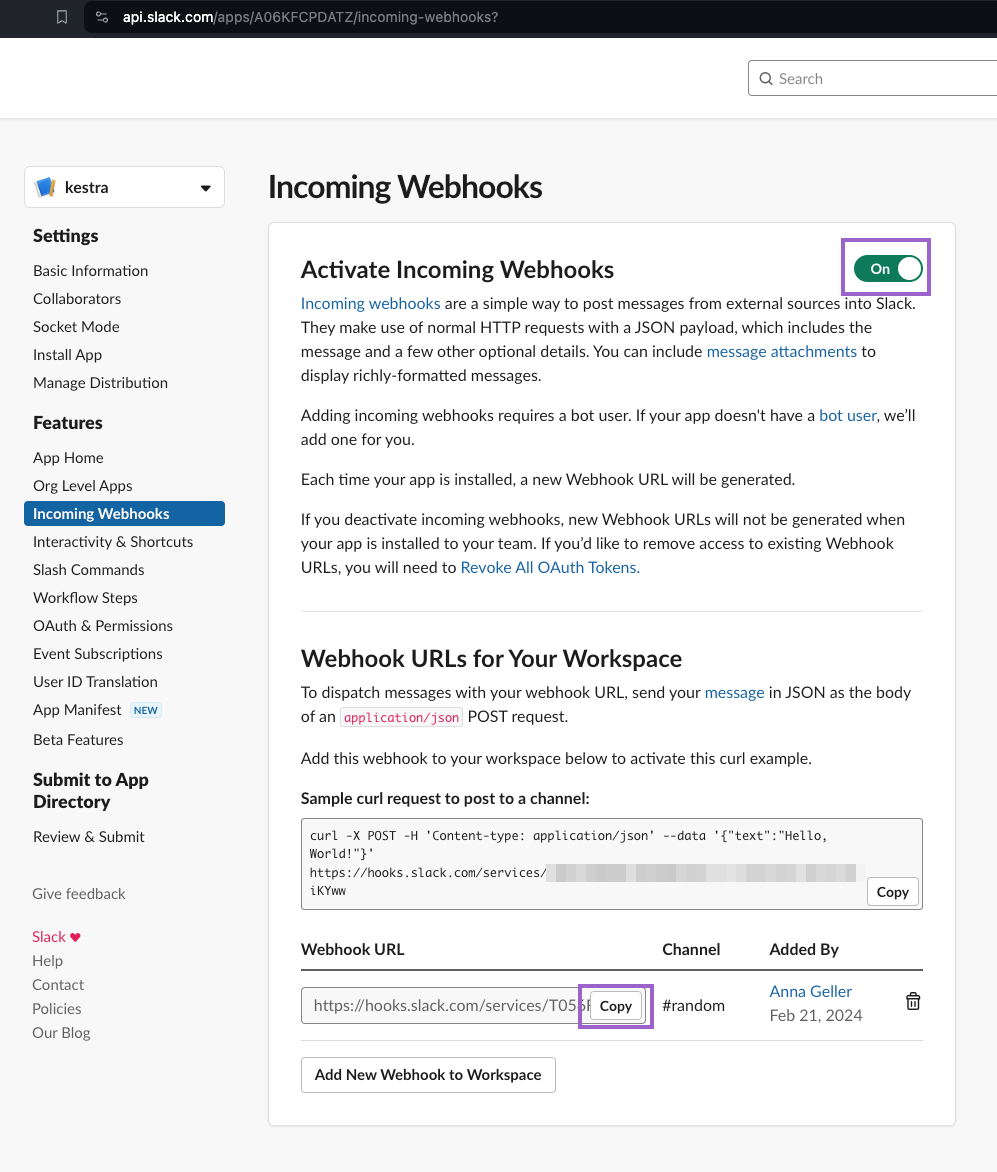Click the Anna Geller user link
This screenshot has width=997, height=1172.
pos(810,991)
